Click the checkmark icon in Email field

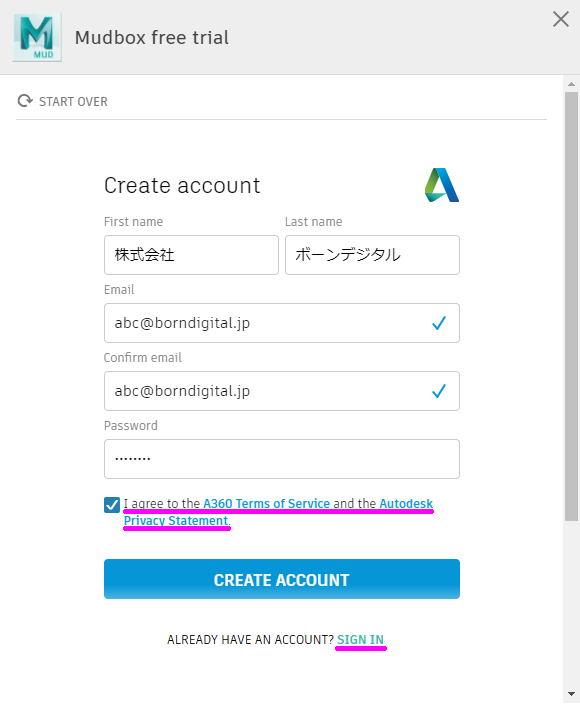point(439,323)
